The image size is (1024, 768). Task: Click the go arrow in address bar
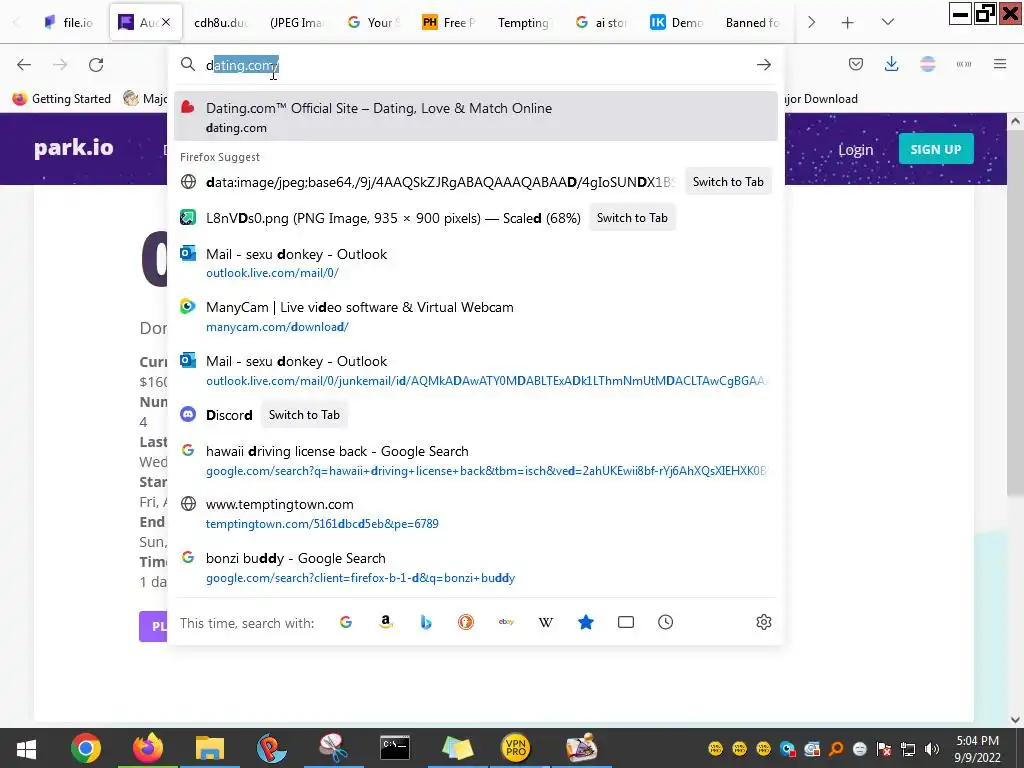(x=763, y=65)
